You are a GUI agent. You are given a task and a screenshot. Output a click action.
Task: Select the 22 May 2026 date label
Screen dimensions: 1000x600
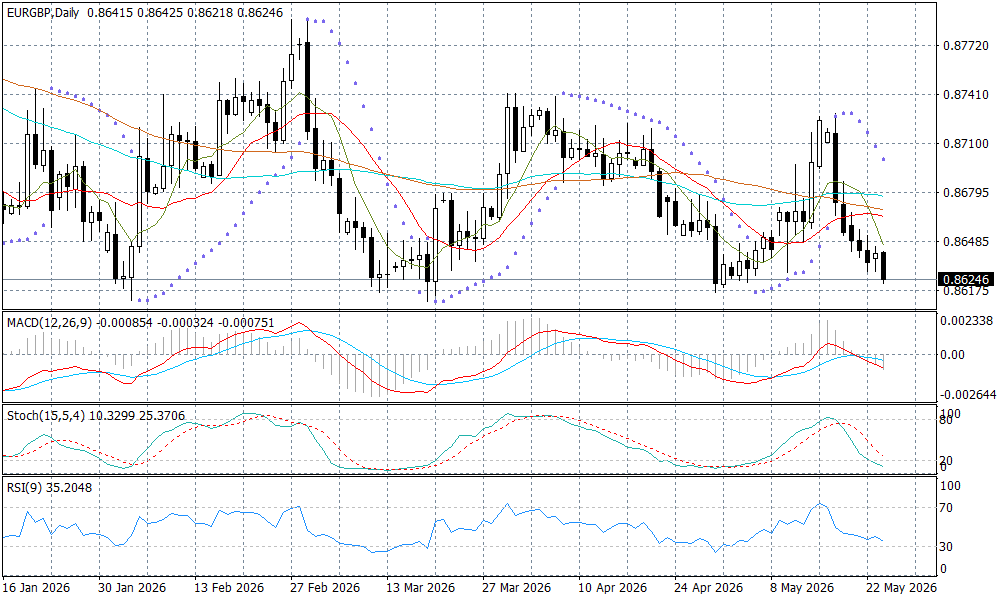[901, 587]
